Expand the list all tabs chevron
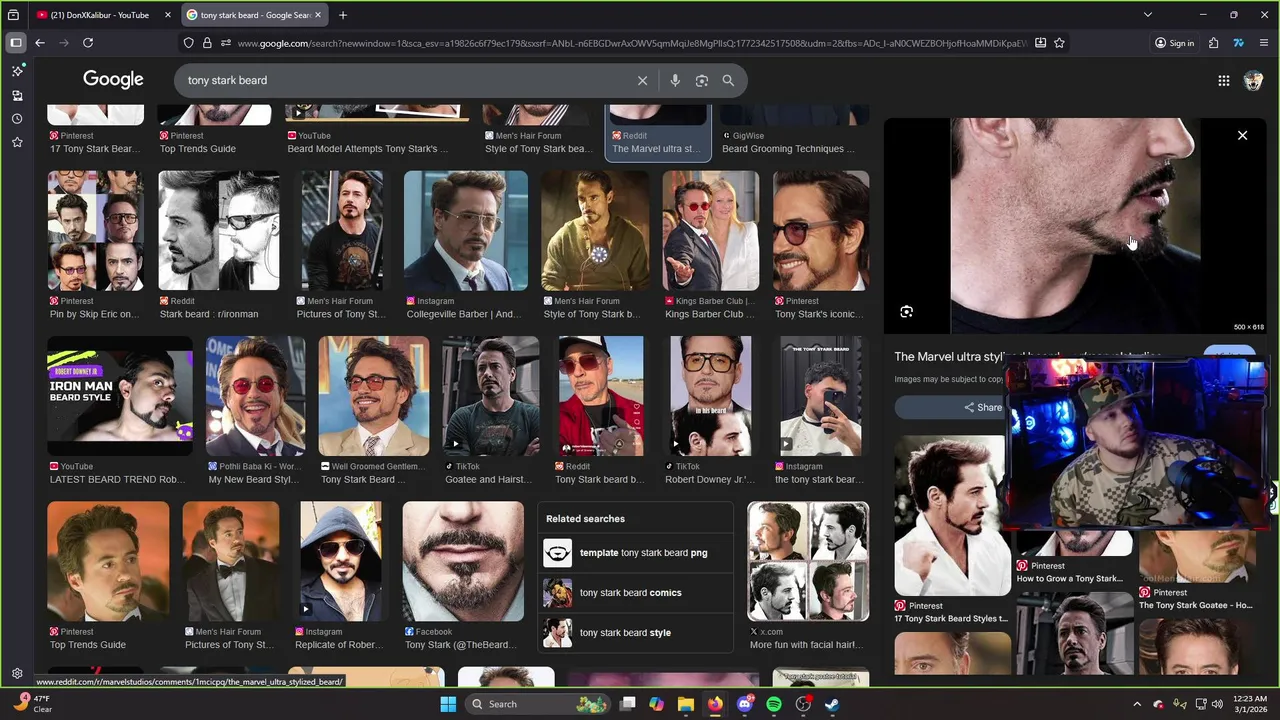The width and height of the screenshot is (1280, 720). coord(1148,15)
